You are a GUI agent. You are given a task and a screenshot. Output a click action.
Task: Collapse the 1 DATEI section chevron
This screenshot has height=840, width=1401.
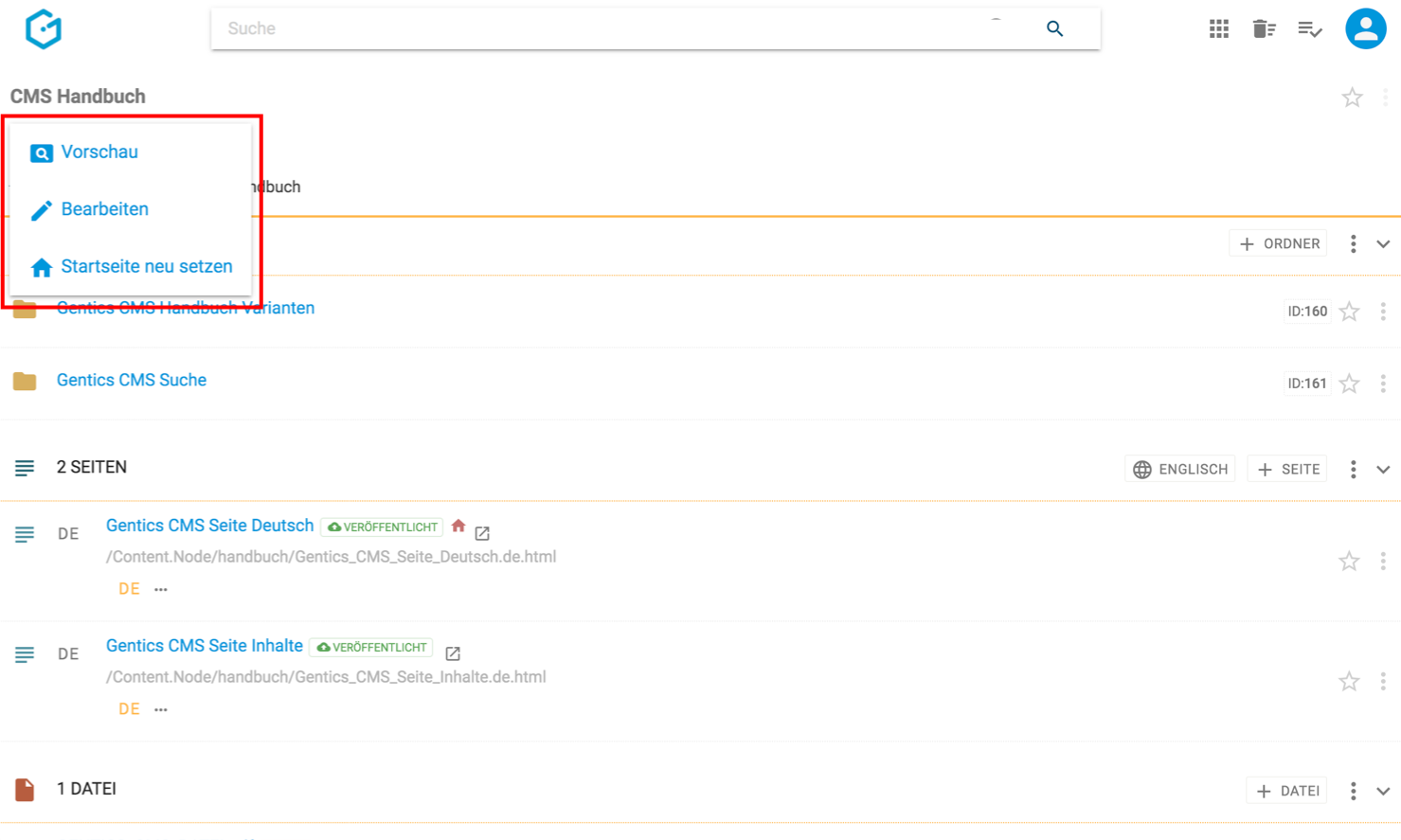[1383, 791]
